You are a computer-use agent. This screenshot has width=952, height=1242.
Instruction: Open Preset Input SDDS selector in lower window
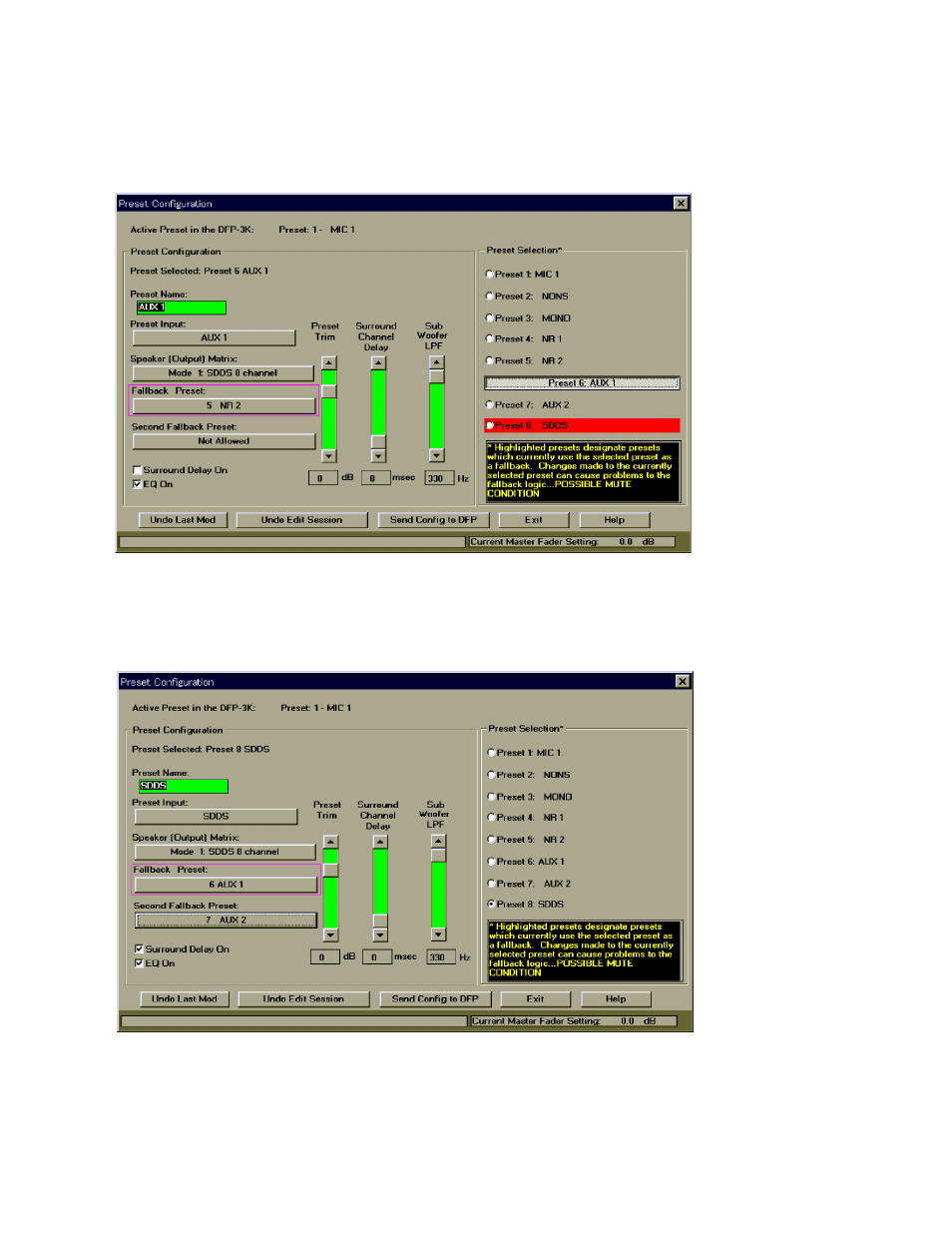[217, 817]
